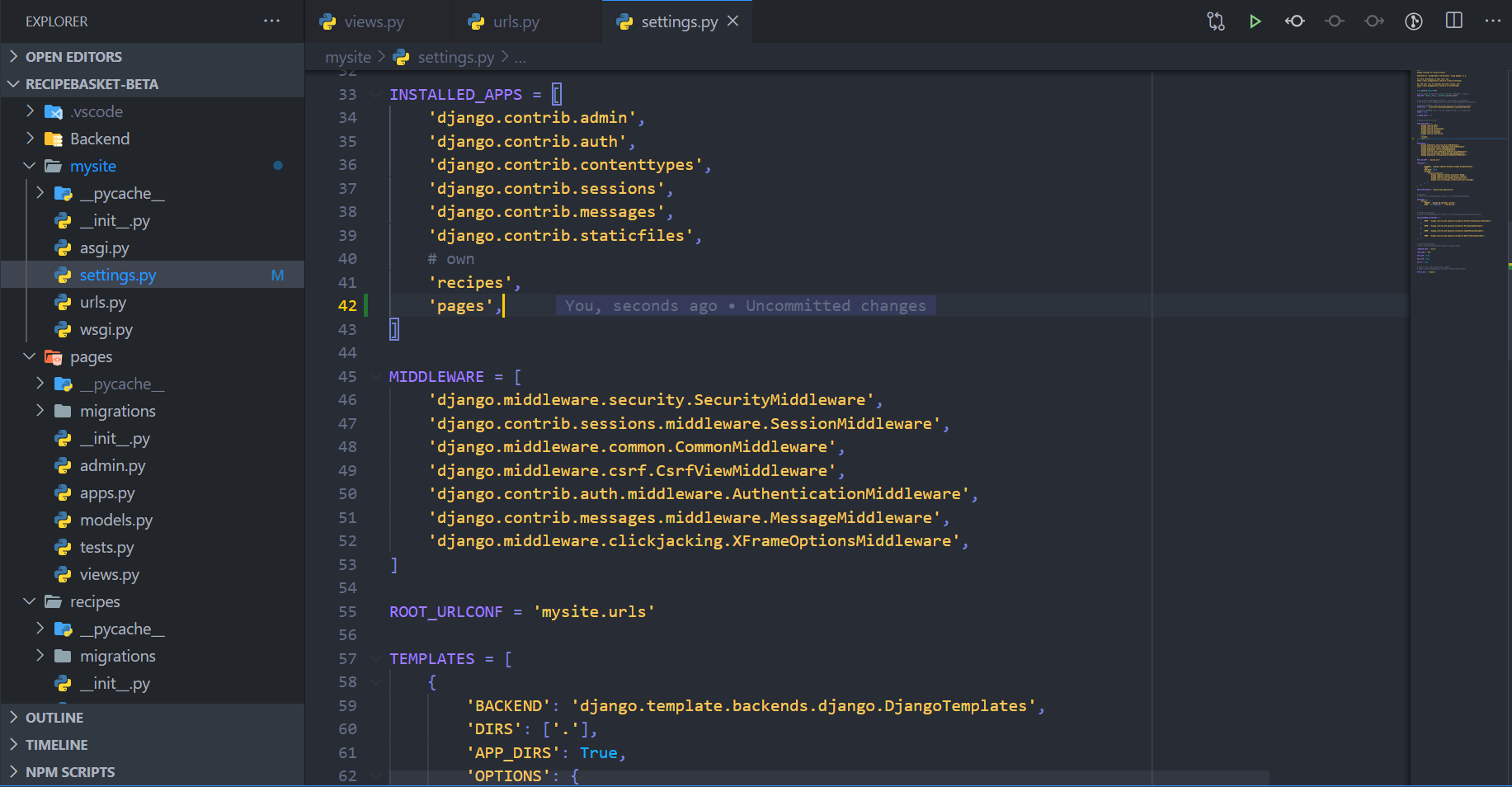Click the mysite breadcrumb
This screenshot has width=1512, height=787.
coord(348,57)
